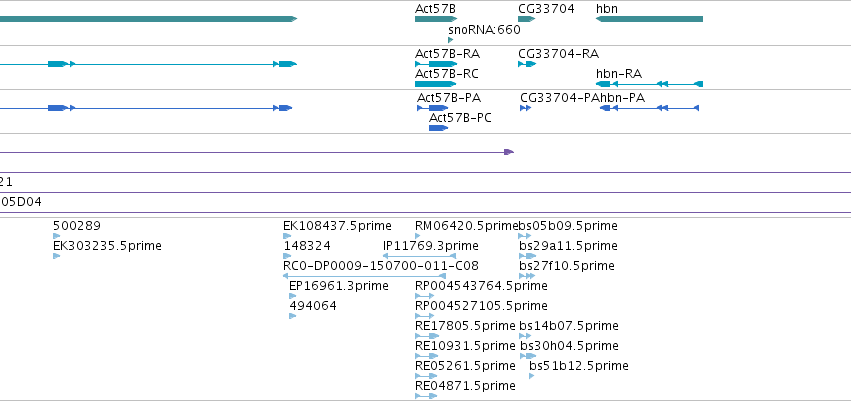Viewport: 851px width, 401px height.
Task: Select the RP004543764.5prime label
Action: coord(481,285)
